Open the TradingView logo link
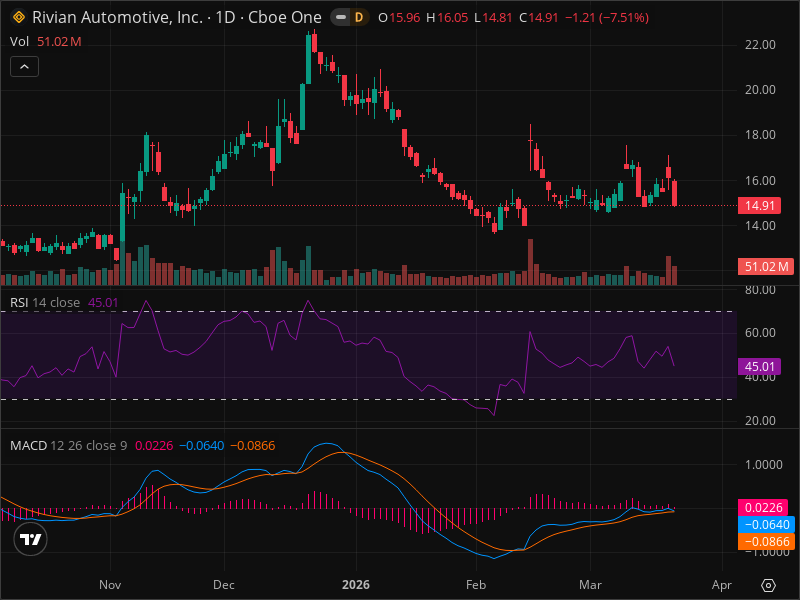Viewport: 800px width, 600px height. [x=31, y=539]
